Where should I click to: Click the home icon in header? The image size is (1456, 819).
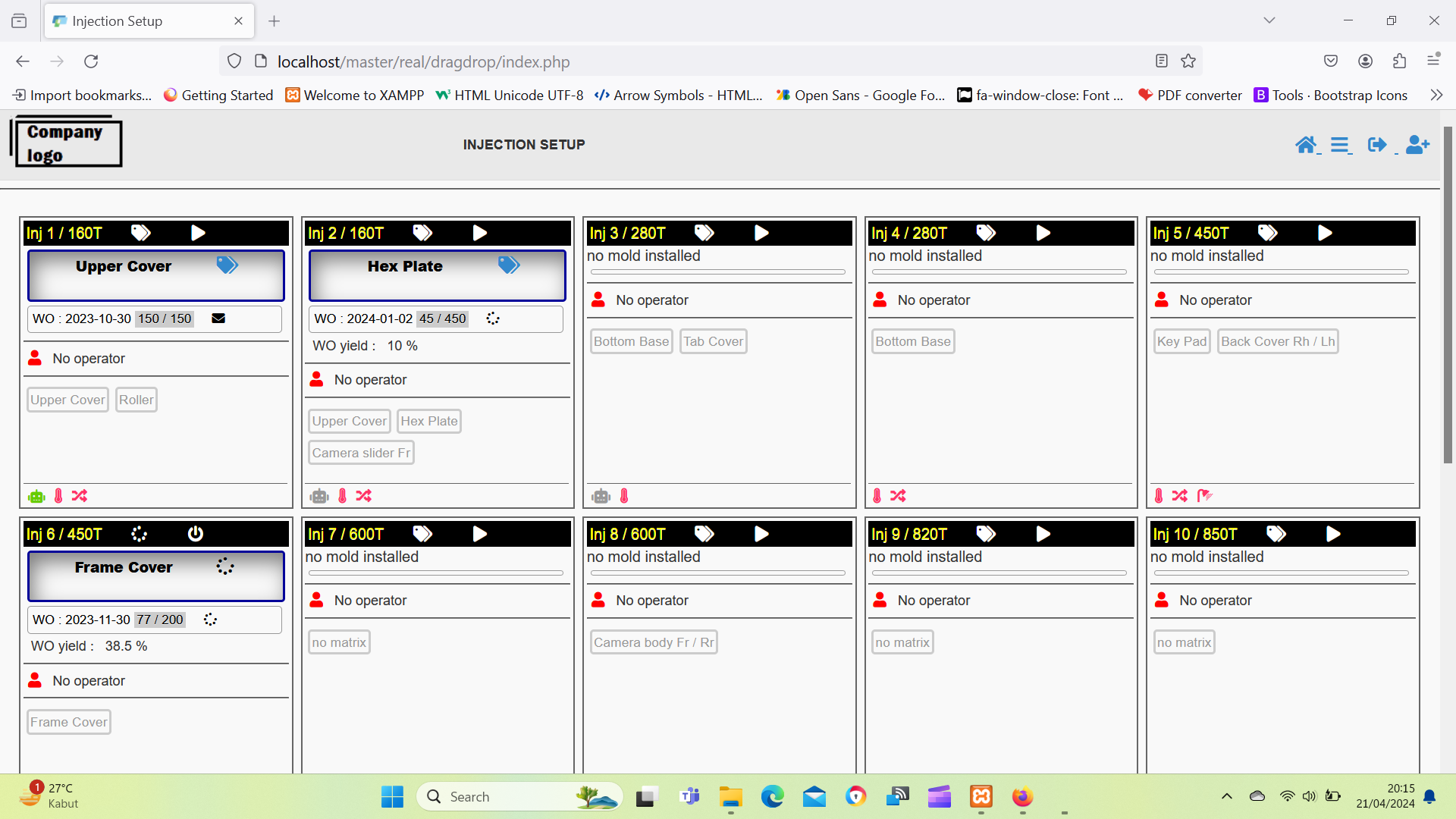[1305, 145]
